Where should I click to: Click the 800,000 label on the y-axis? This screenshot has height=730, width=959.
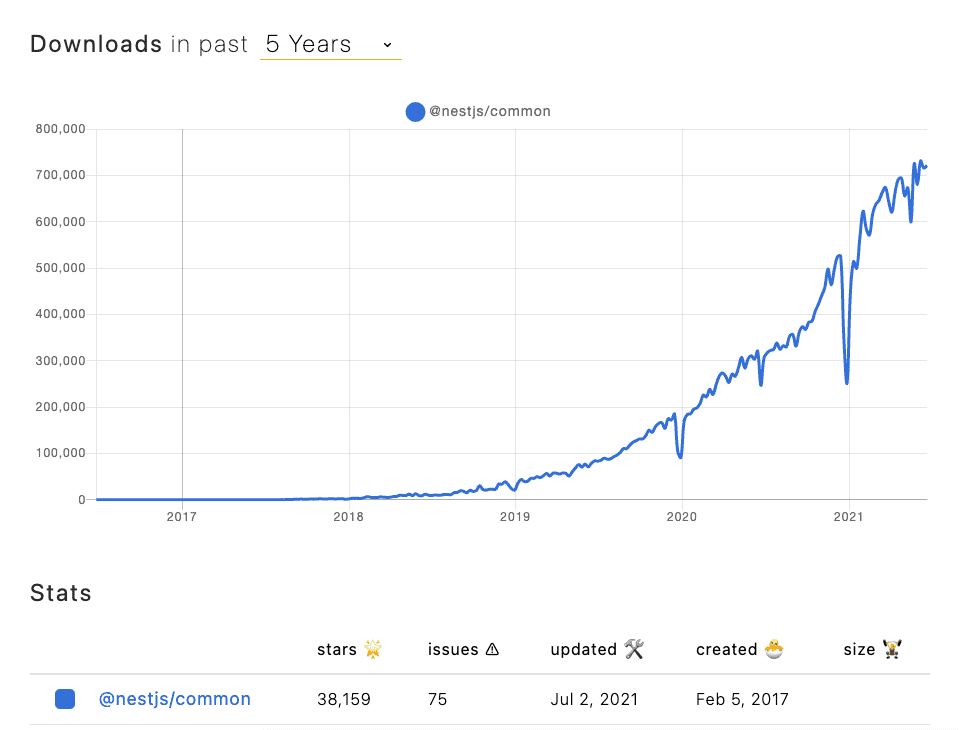click(x=59, y=129)
